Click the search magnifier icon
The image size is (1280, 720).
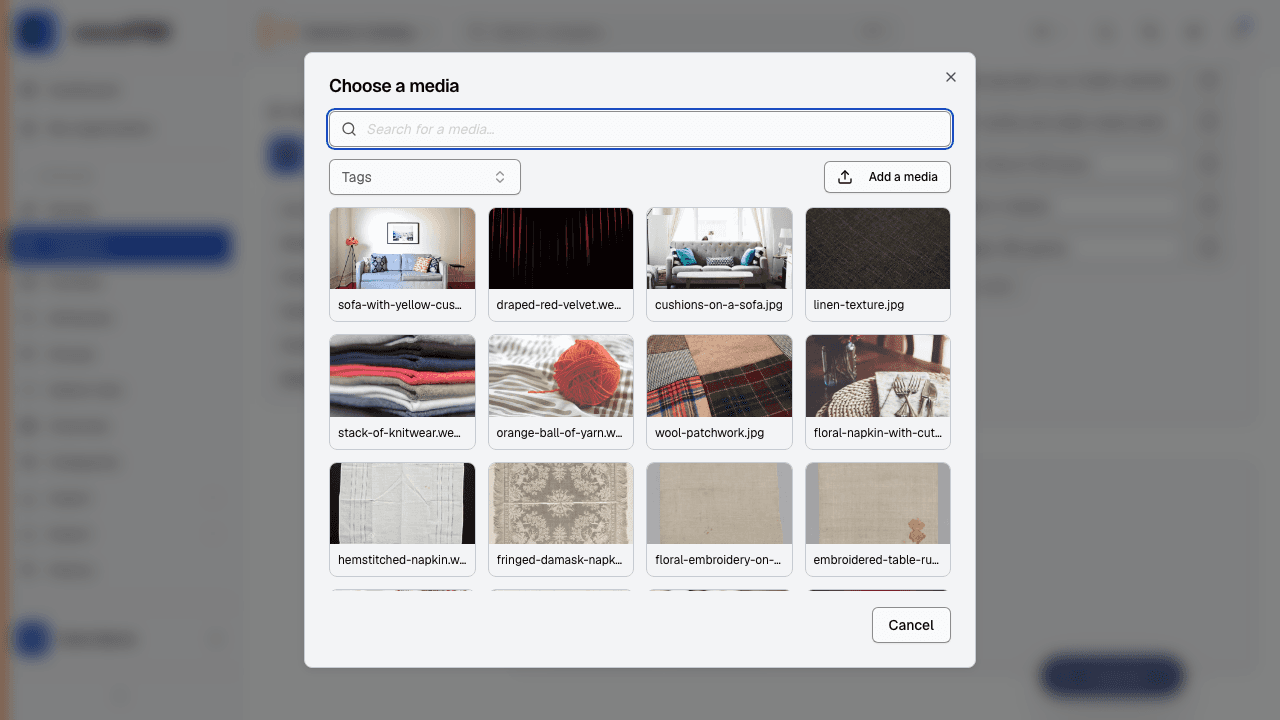(x=349, y=129)
